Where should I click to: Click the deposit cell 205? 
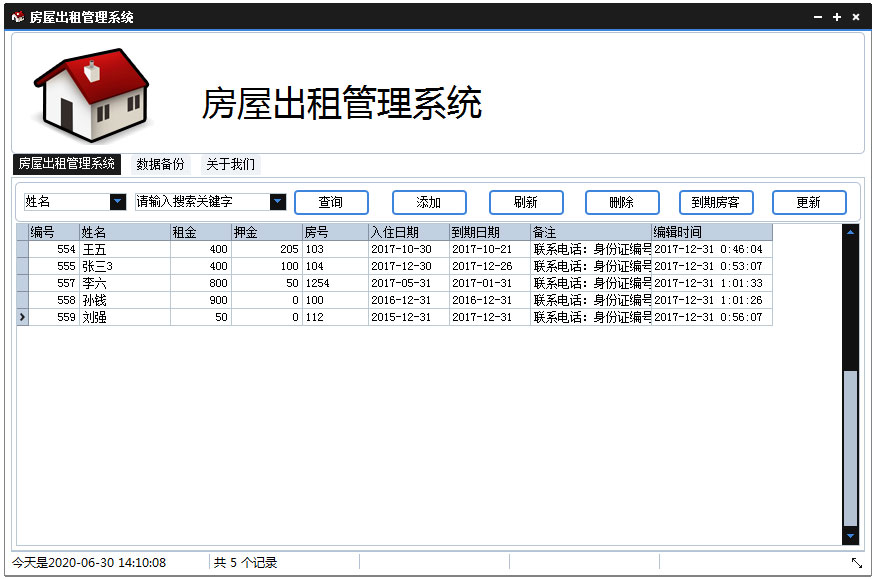coord(267,249)
